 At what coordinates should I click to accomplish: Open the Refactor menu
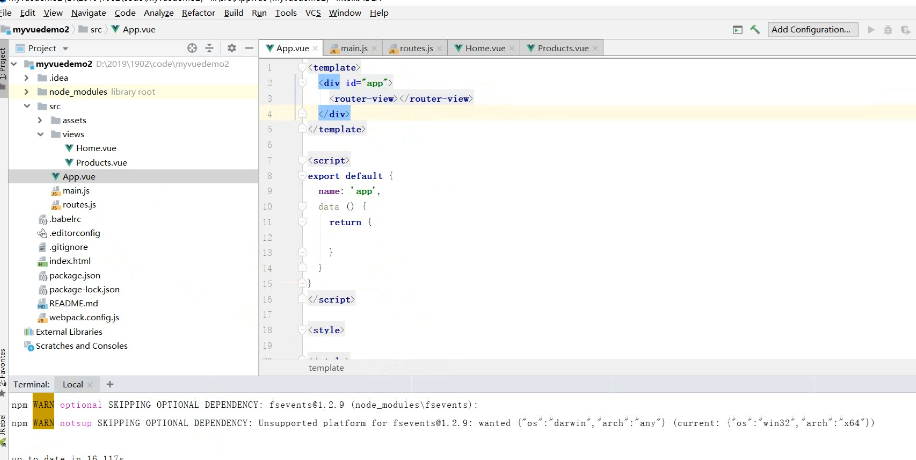point(198,13)
